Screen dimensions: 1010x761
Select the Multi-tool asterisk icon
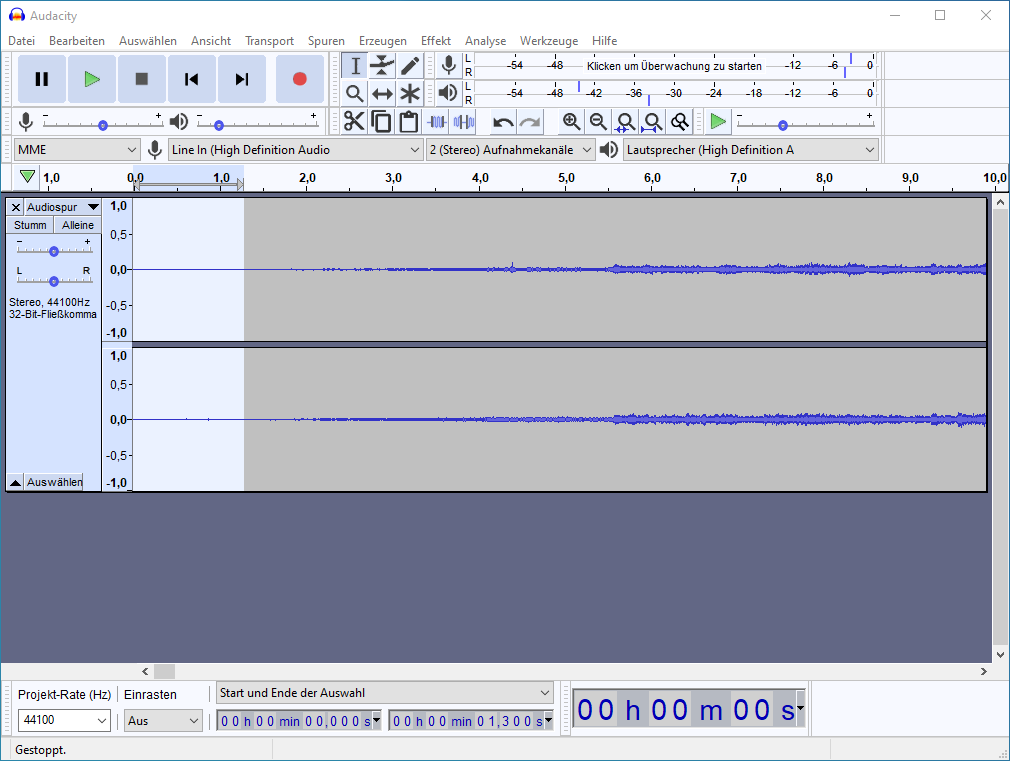coord(410,94)
